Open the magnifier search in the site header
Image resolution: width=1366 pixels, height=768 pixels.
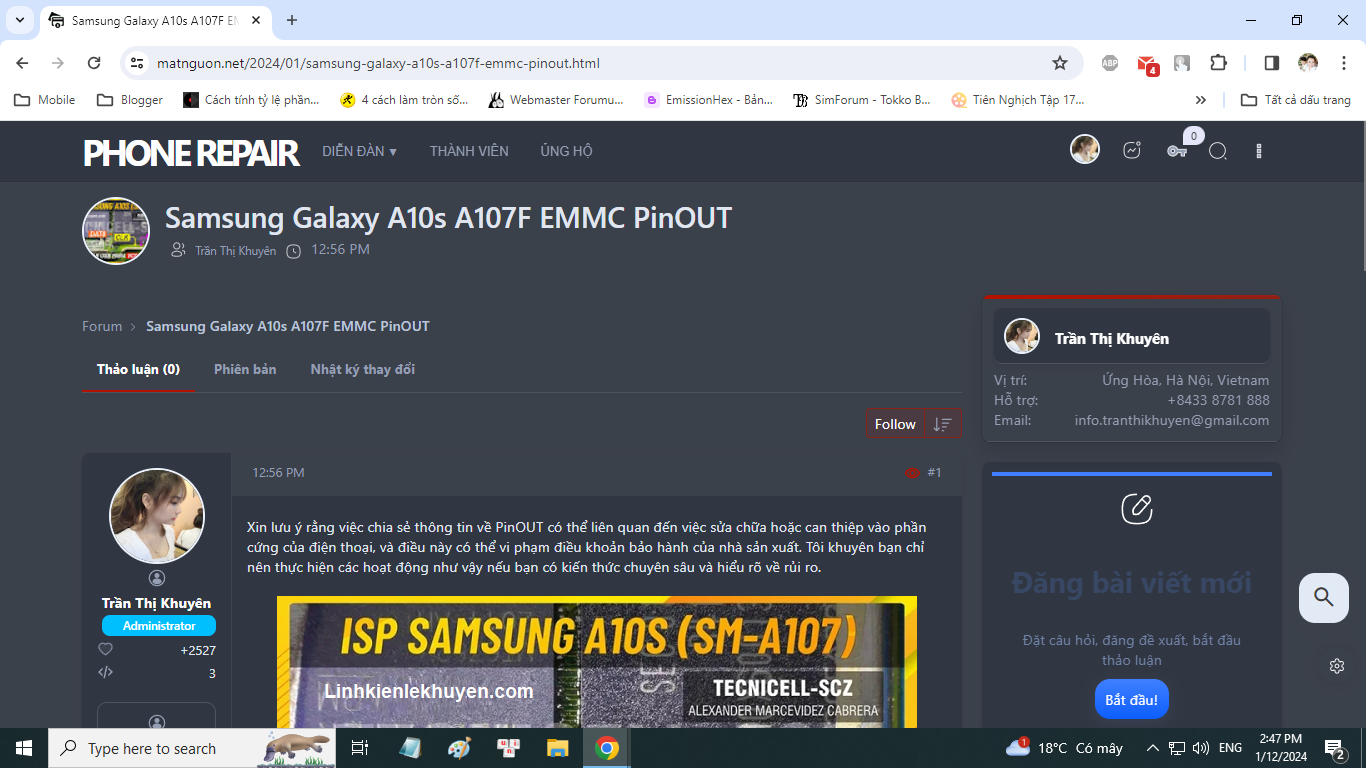tap(1217, 151)
